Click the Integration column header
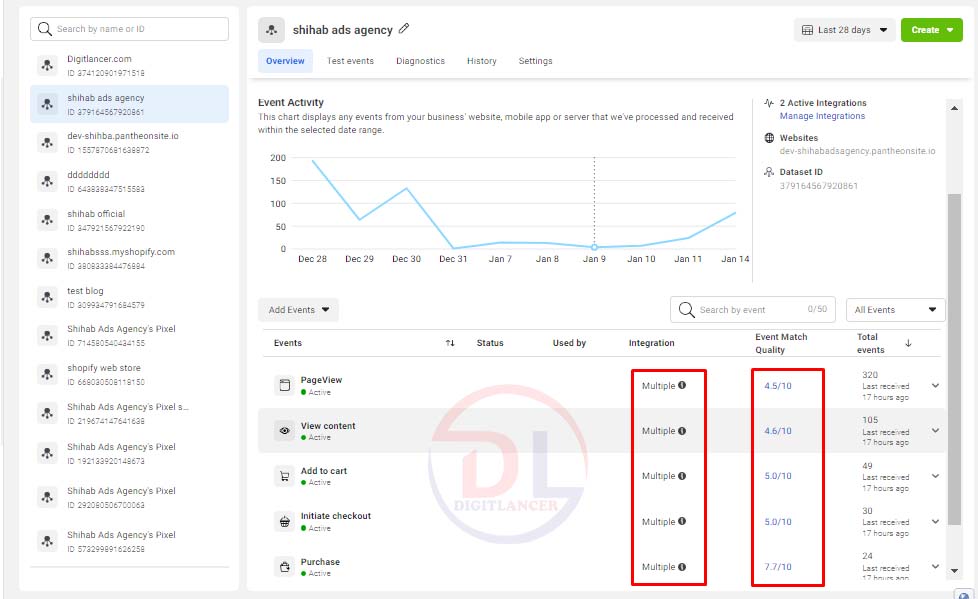 click(x=651, y=343)
